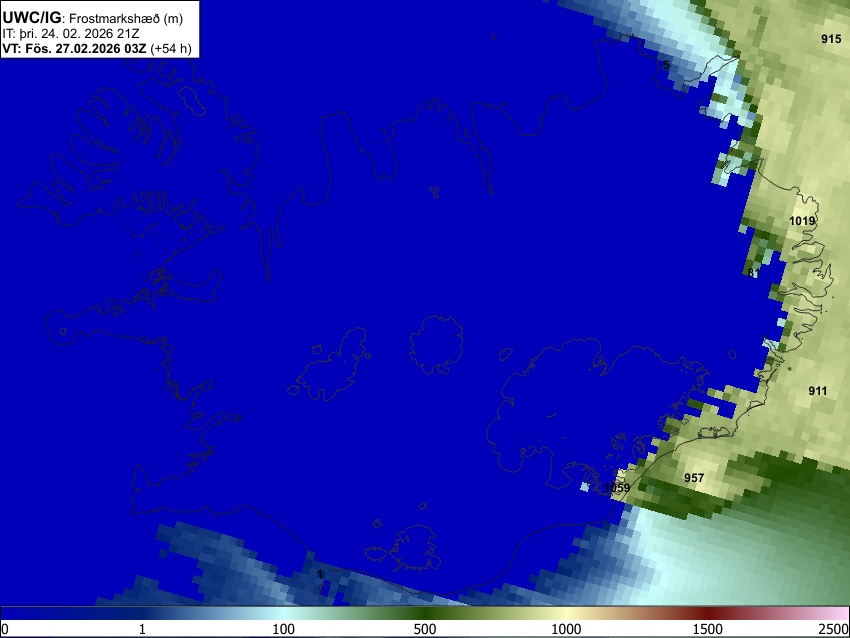Click the color scale label 500
850x638 pixels.
[424, 629]
